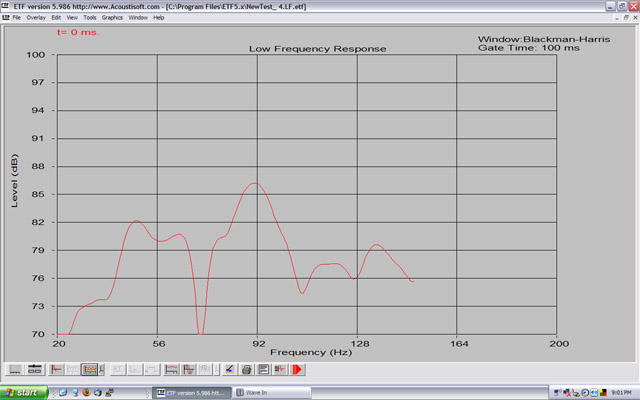
Task: Open the Window menu
Action: tap(138, 18)
